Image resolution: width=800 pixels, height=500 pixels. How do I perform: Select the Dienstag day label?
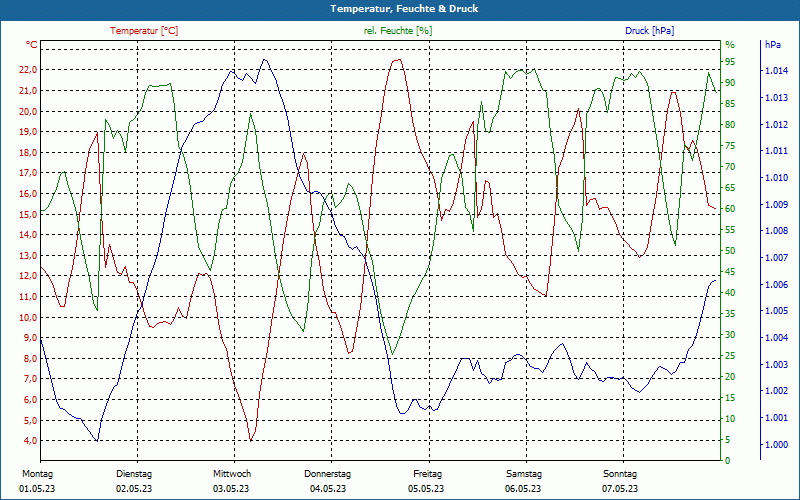click(x=134, y=474)
